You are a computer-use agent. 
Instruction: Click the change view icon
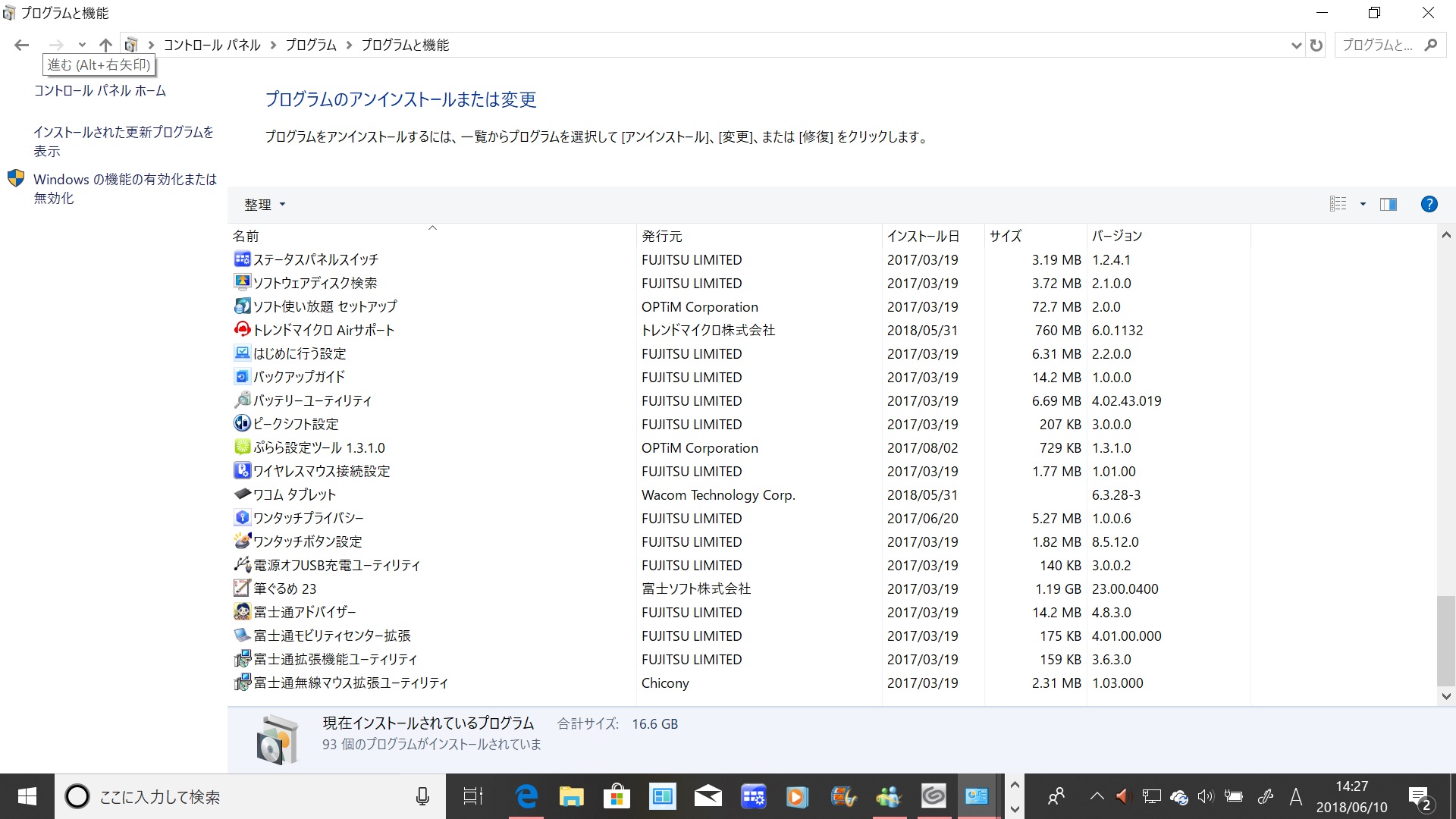1338,204
